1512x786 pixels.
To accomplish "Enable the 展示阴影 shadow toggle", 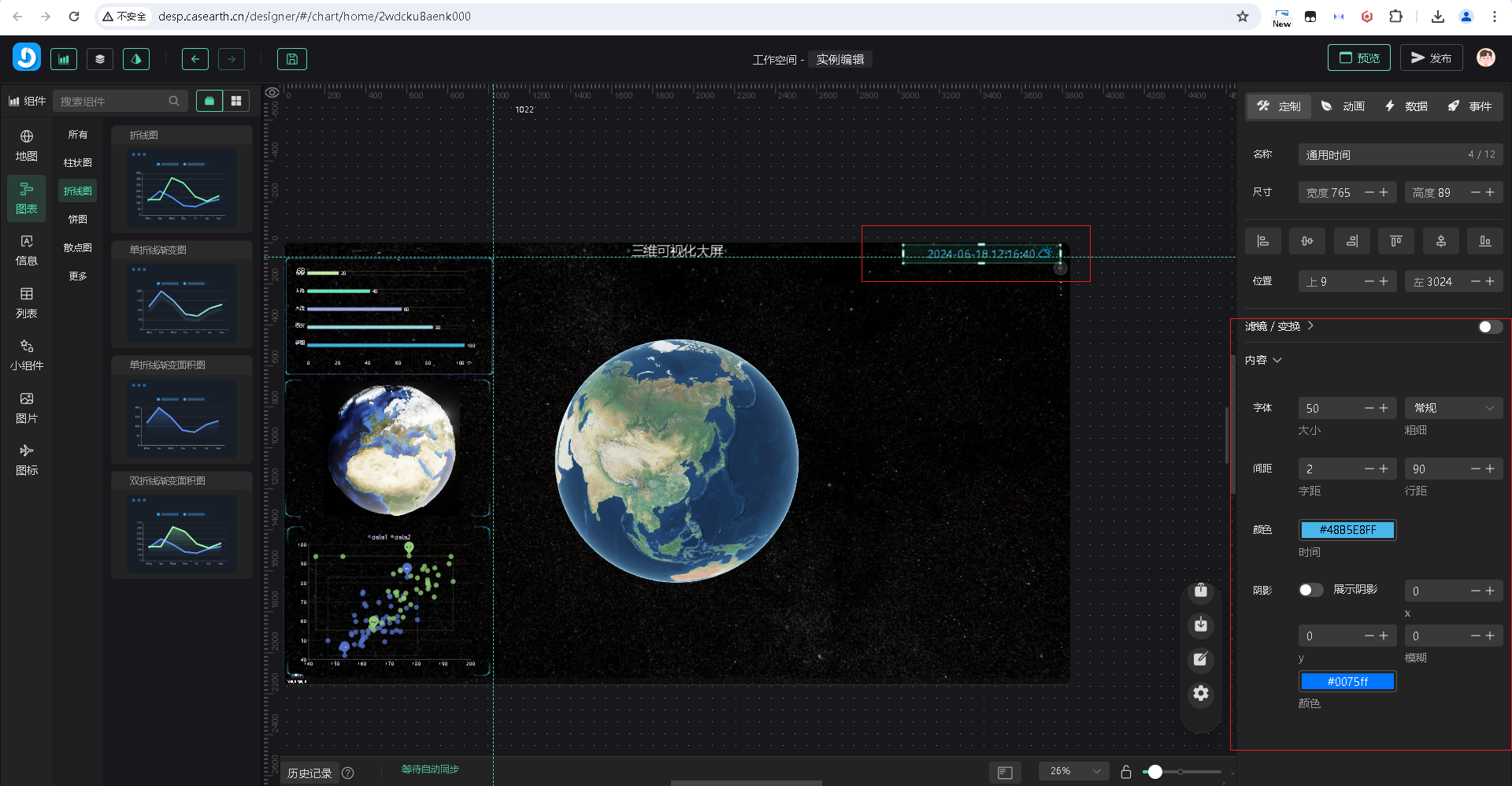I will [1310, 590].
